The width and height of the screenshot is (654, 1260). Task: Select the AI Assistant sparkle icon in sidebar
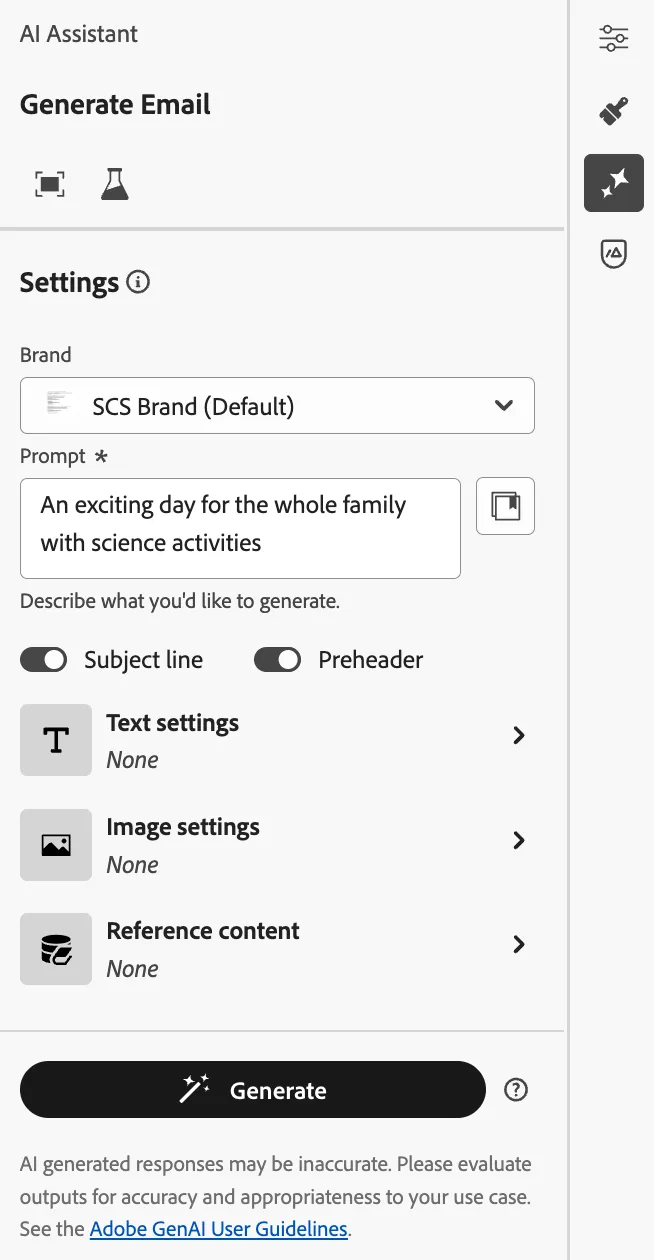[x=613, y=183]
